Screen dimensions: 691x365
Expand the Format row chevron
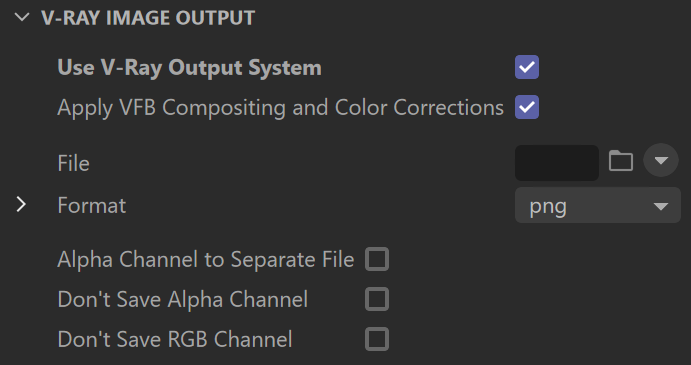21,205
